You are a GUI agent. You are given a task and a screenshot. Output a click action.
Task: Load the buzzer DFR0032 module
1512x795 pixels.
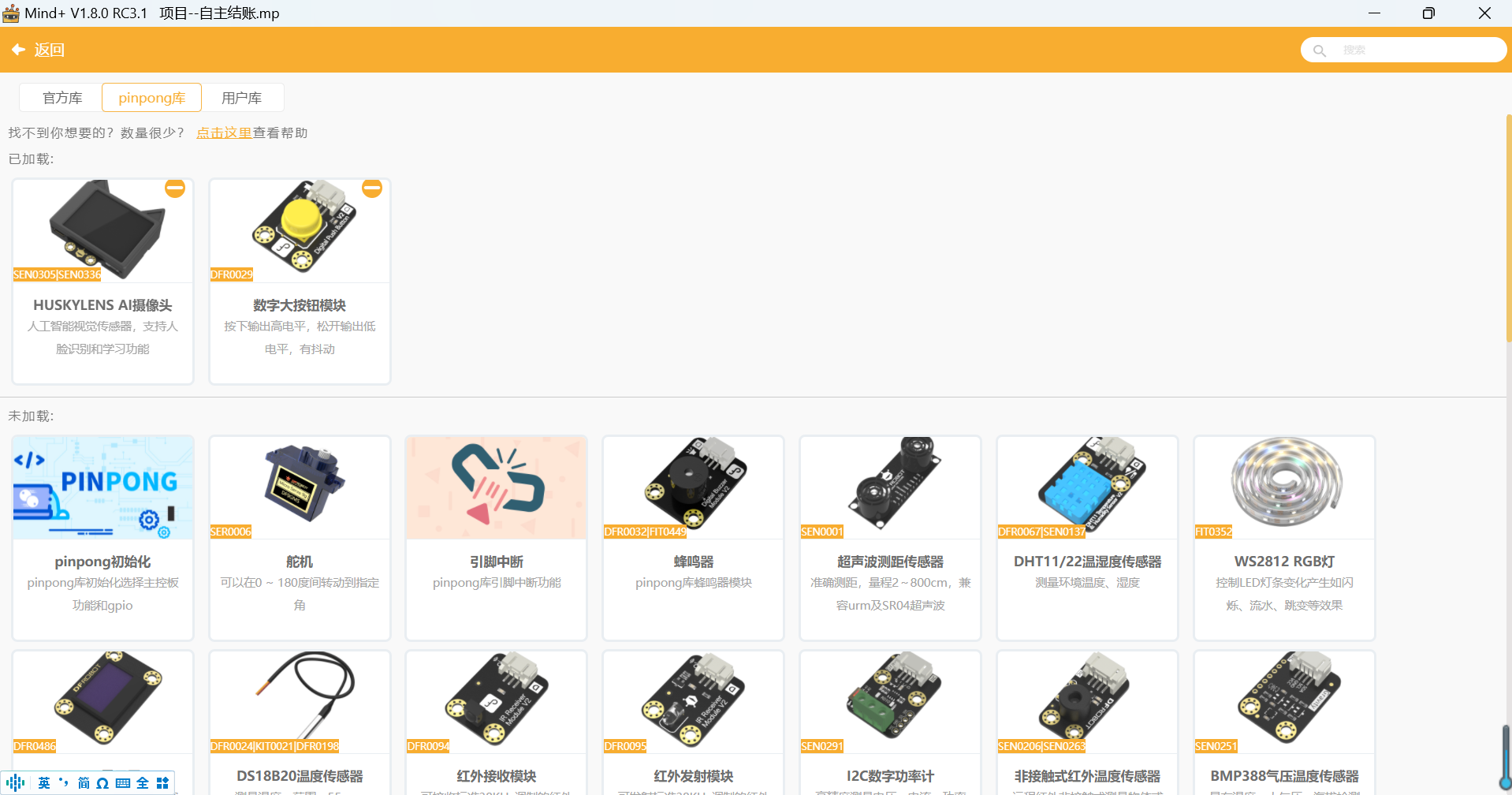[x=694, y=538]
